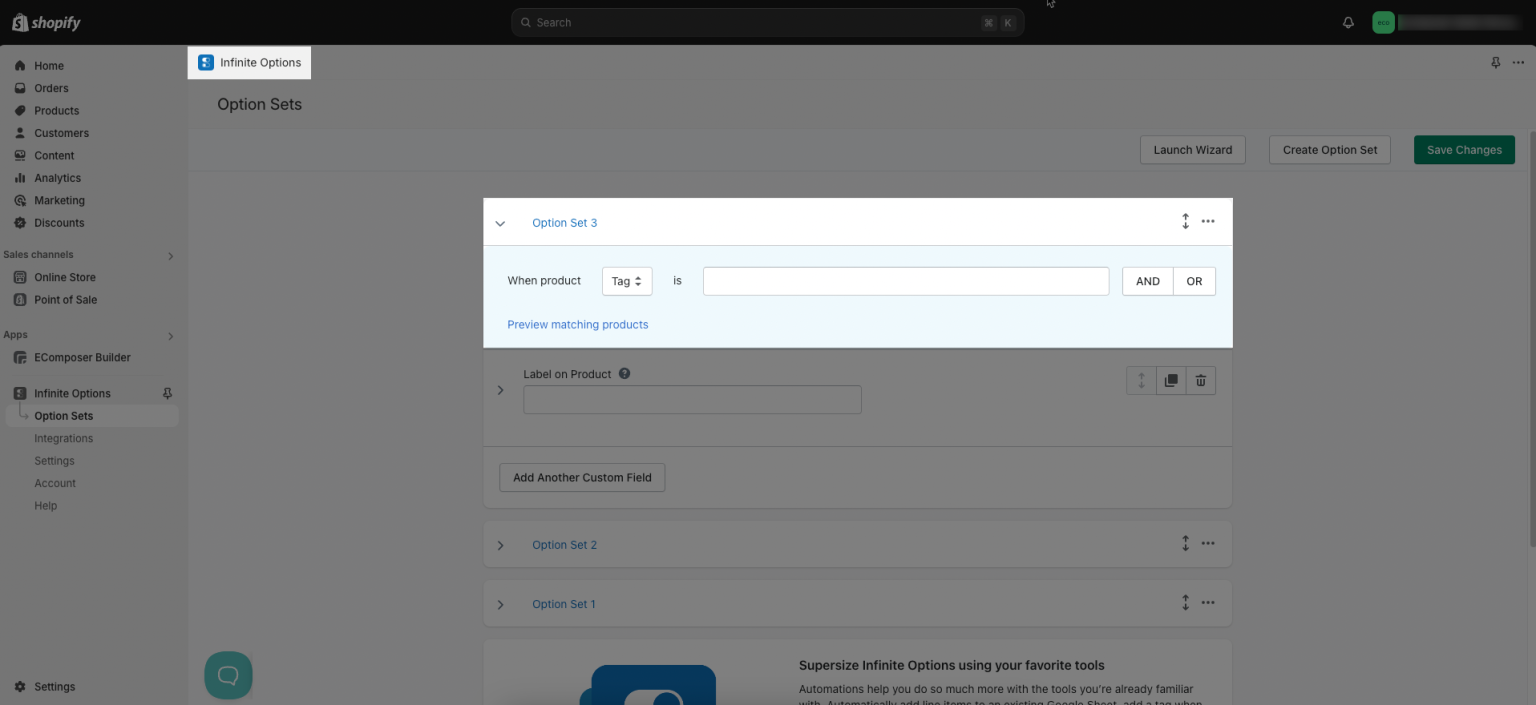This screenshot has width=1536, height=705.
Task: Click the Save Changes button
Action: [1464, 149]
